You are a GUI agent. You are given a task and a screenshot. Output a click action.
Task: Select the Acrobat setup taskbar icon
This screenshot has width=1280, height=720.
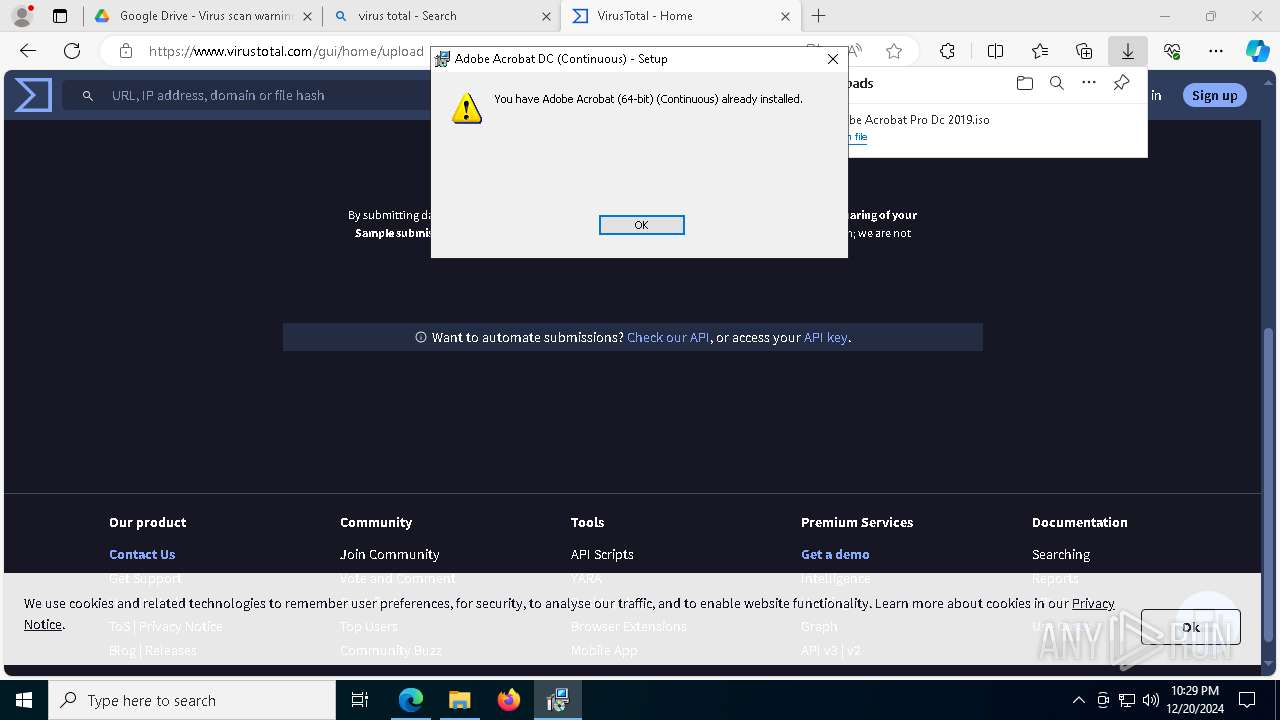[558, 700]
